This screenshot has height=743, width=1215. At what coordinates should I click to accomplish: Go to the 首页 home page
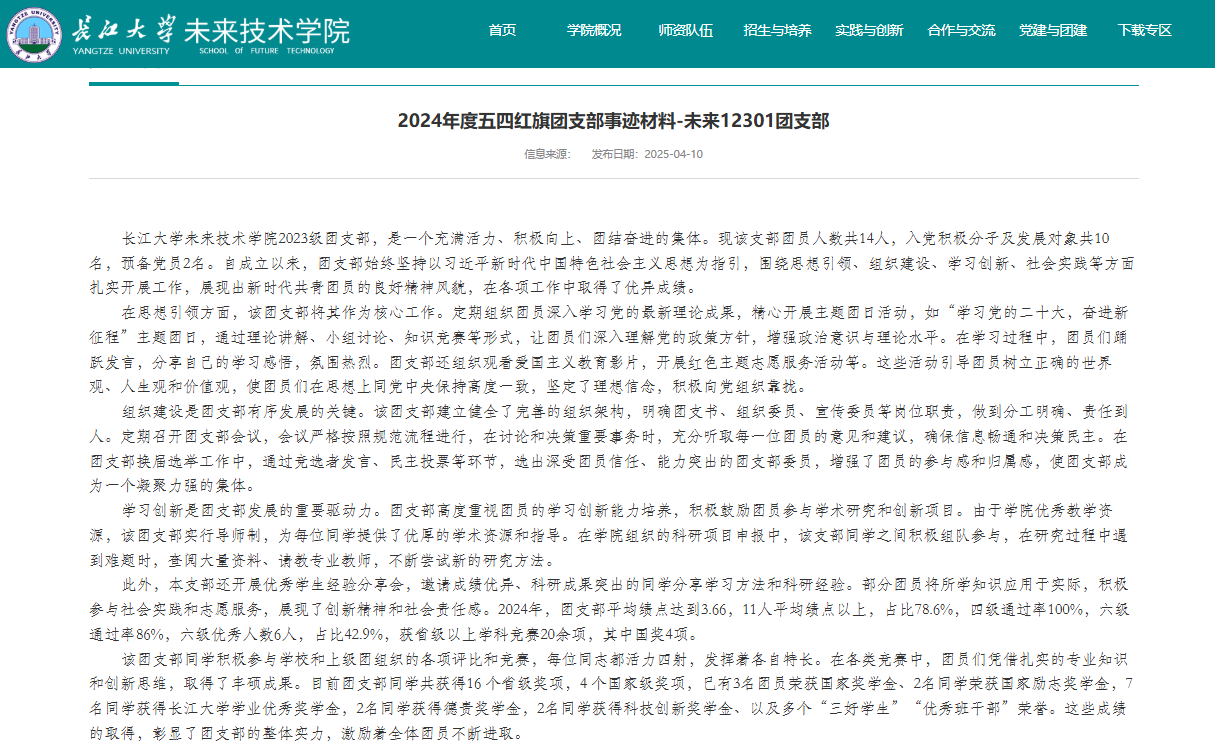(502, 30)
